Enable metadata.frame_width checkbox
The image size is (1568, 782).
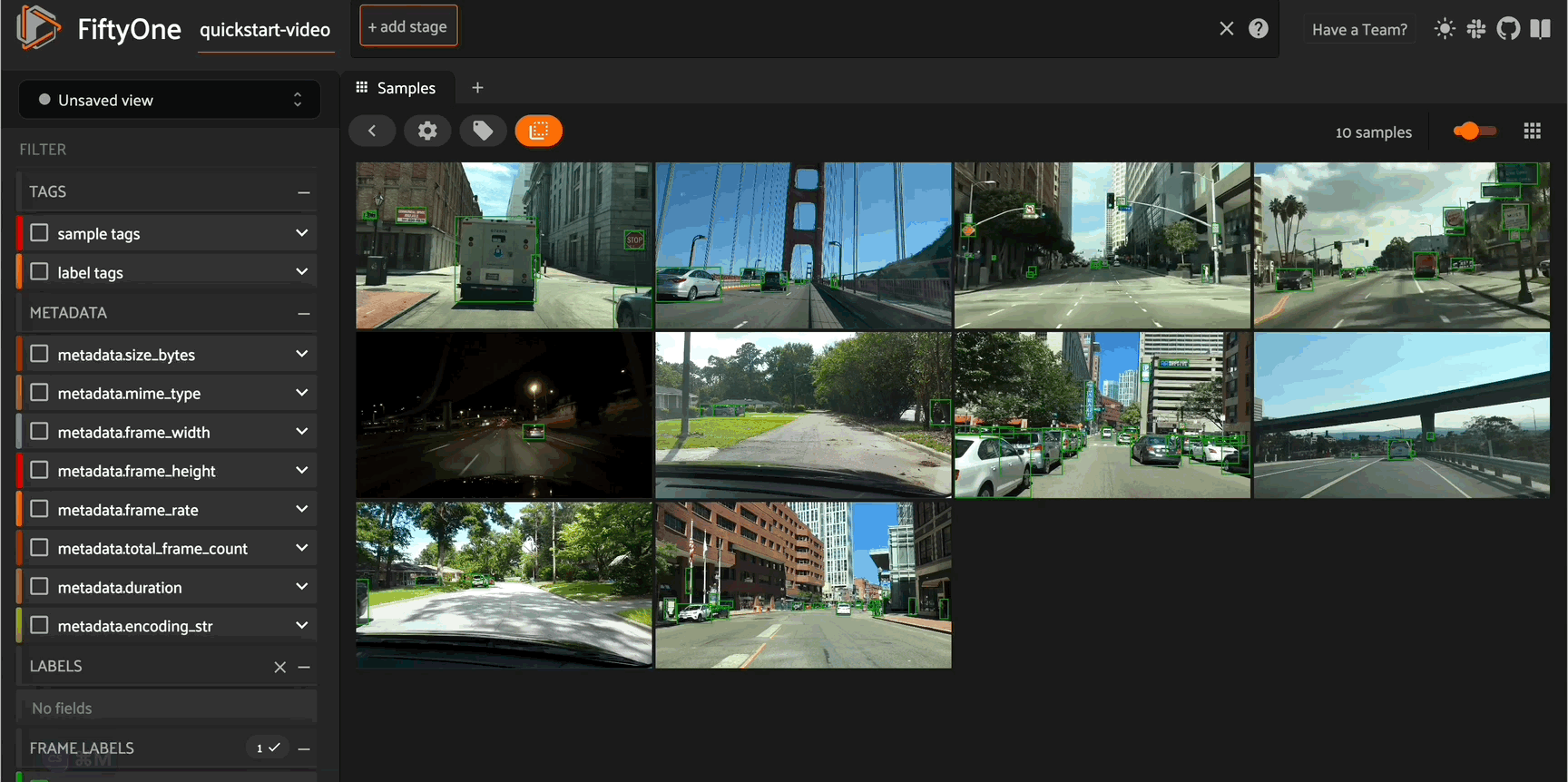[x=39, y=432]
